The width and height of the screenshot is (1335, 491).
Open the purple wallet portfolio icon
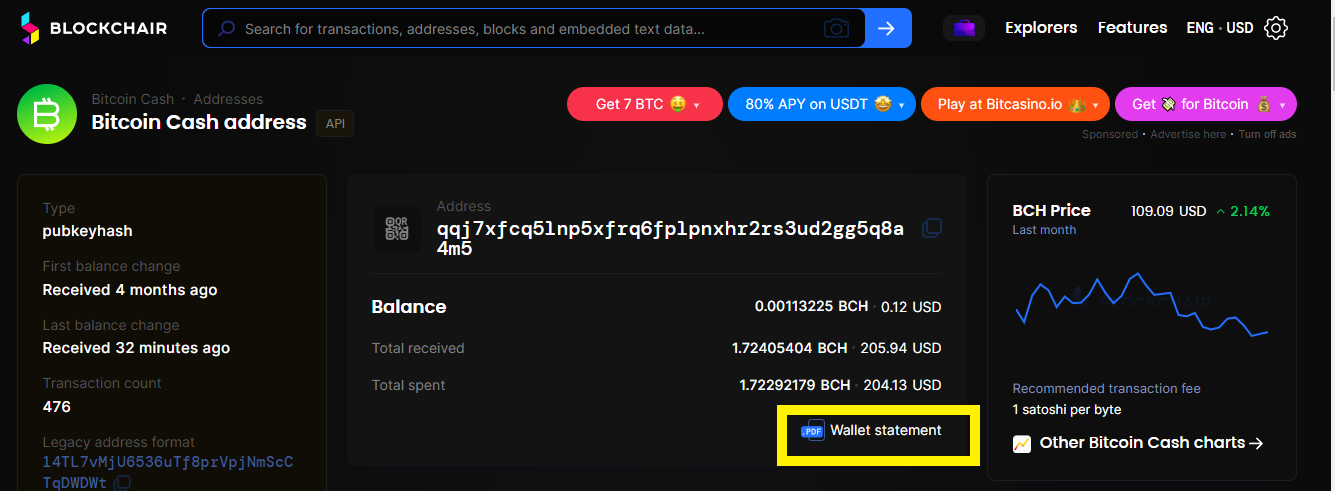964,28
